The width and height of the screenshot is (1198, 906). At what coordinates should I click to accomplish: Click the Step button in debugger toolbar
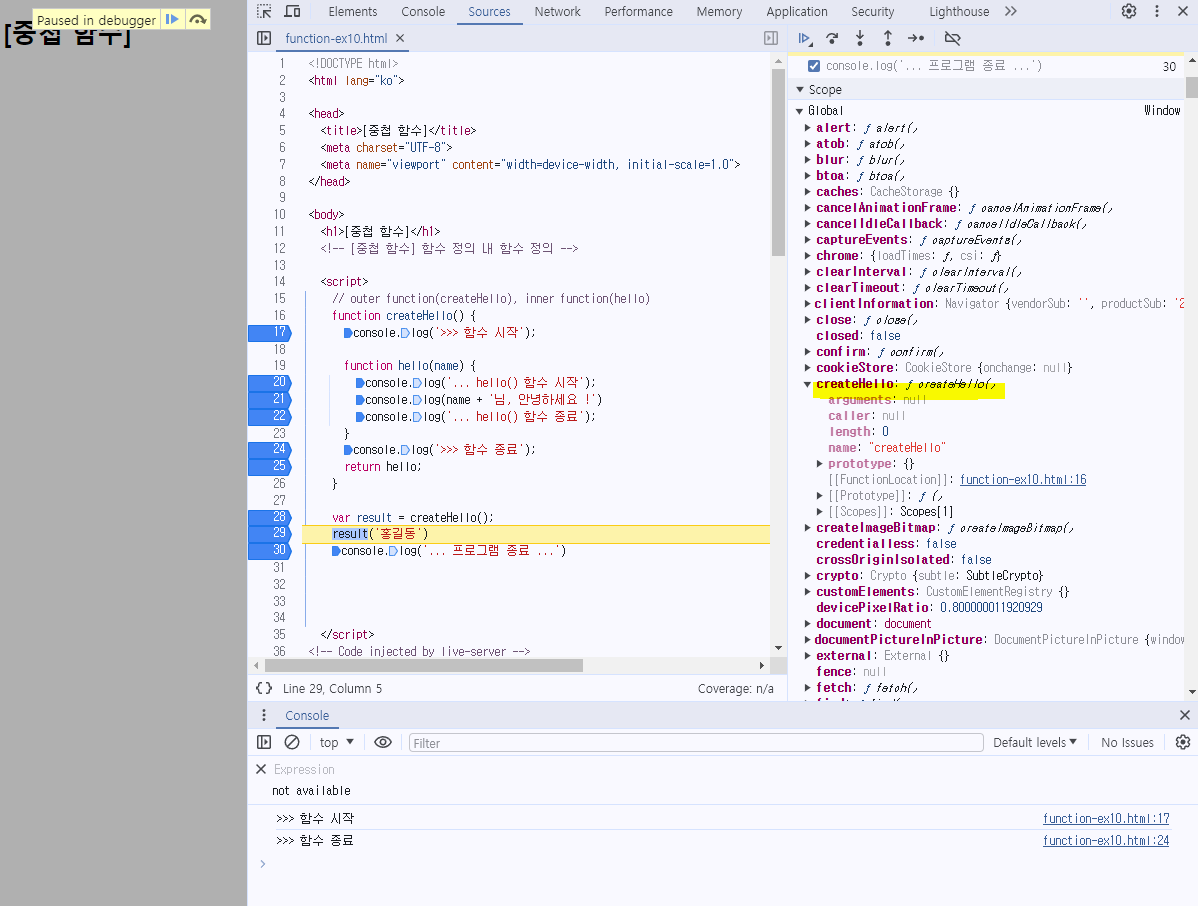point(915,38)
